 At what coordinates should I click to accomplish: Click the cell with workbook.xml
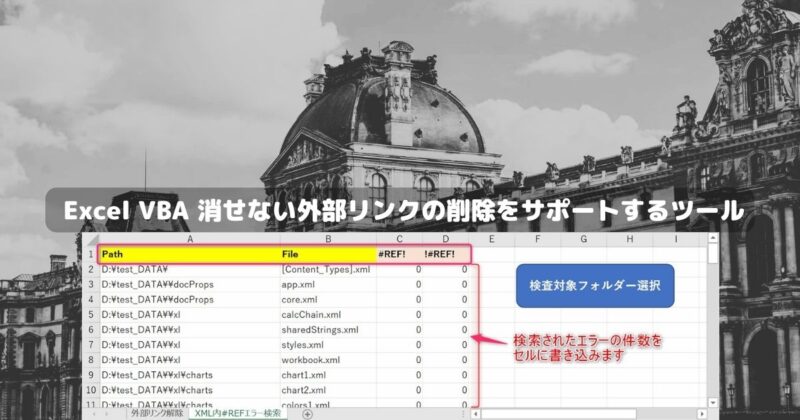327,359
